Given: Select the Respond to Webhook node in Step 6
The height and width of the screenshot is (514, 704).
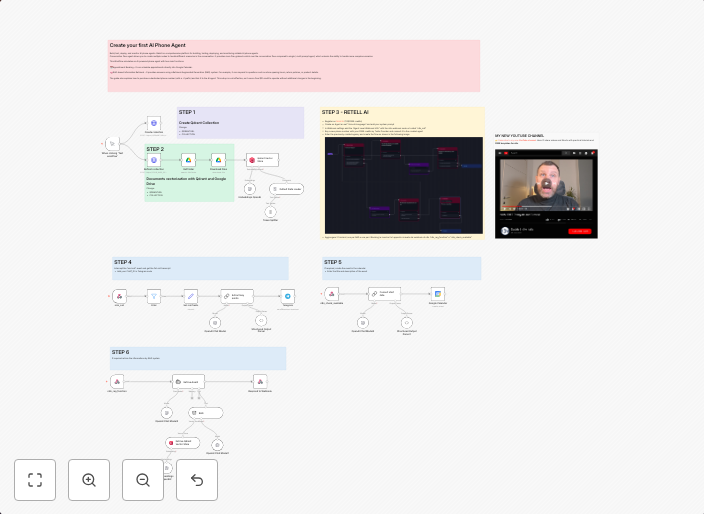Looking at the screenshot, I should [x=260, y=382].
